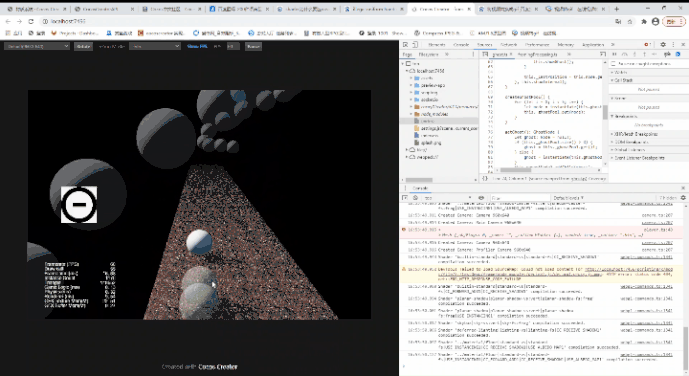Open the browser profile avatar

coord(655,21)
